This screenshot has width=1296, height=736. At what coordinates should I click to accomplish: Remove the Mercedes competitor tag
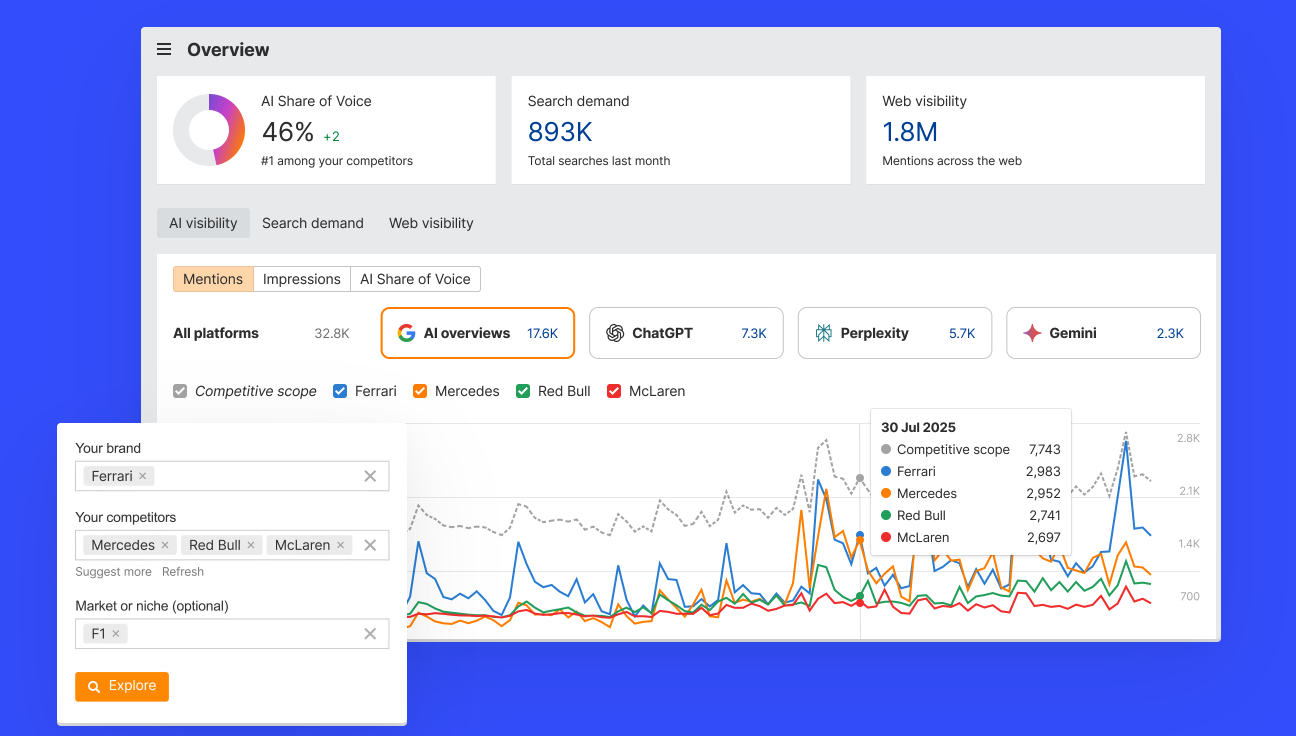pyautogui.click(x=165, y=545)
